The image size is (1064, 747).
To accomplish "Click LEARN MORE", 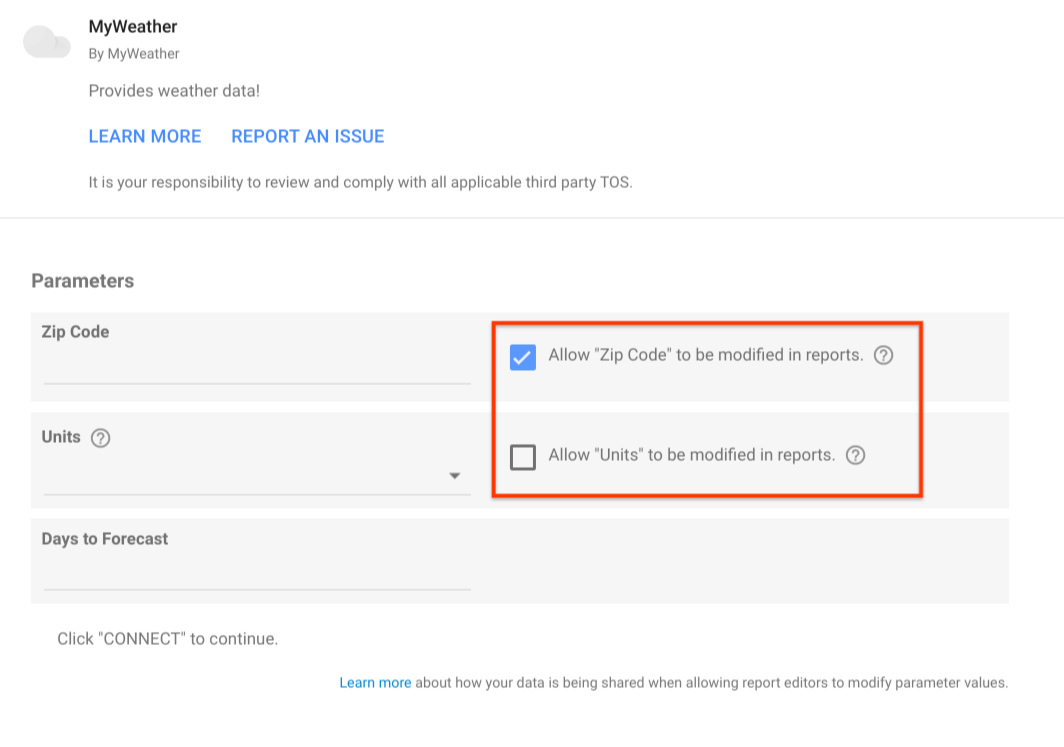I will coord(145,136).
